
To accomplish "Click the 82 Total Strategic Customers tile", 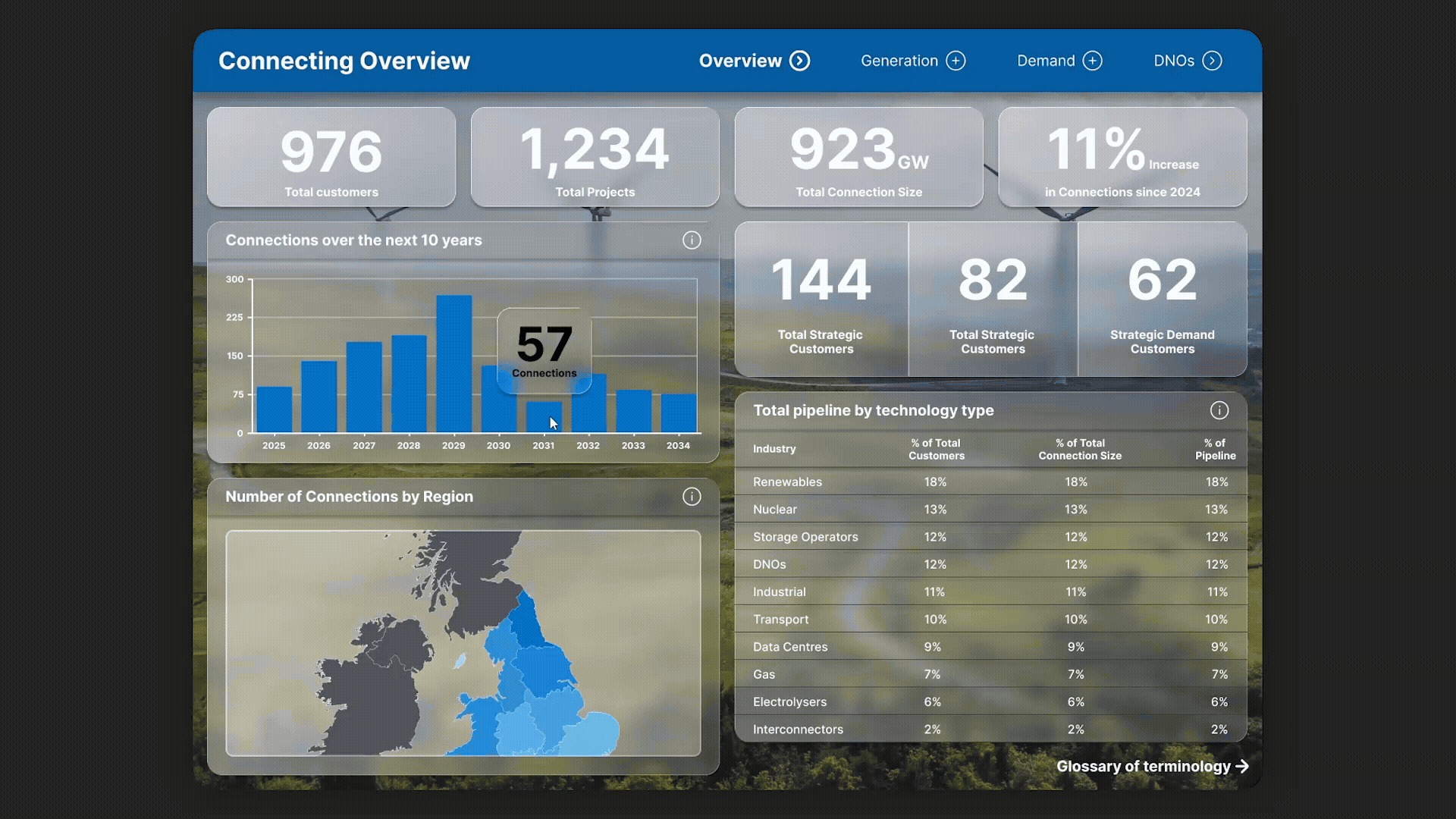I will 993,300.
